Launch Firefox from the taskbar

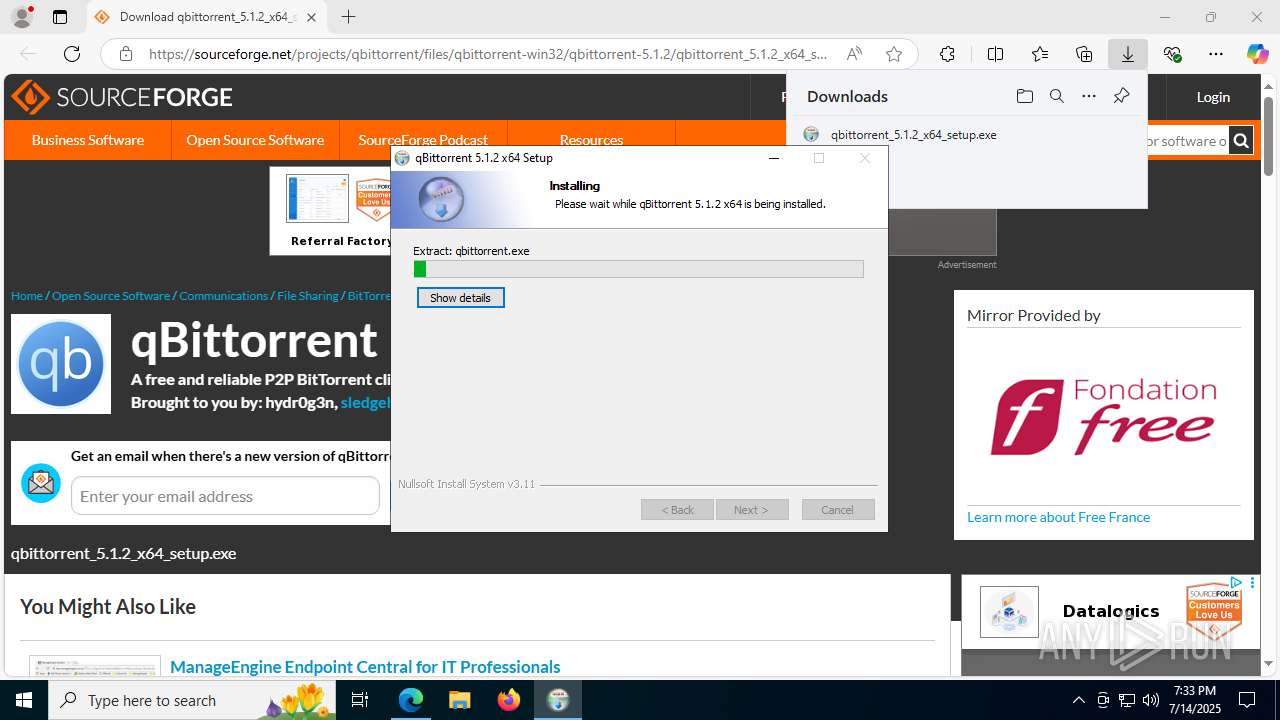click(x=508, y=700)
